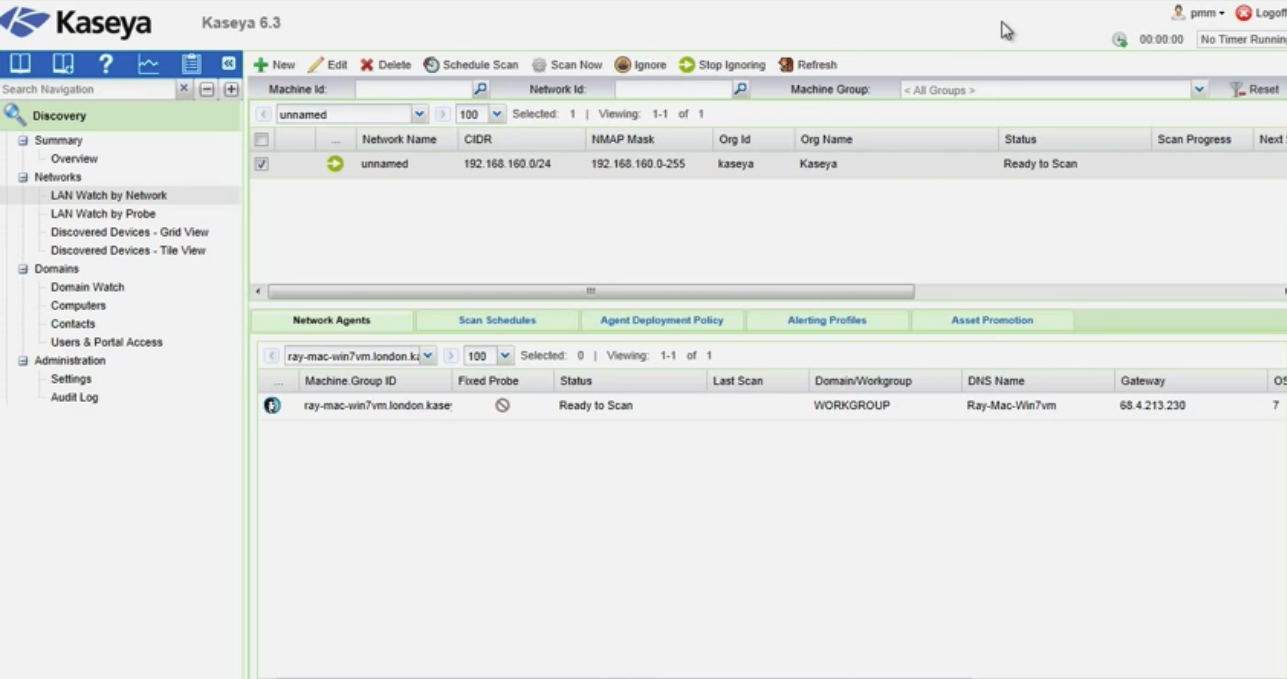
Task: Expand all navigation tree nodes (plus icon)
Action: pos(231,89)
